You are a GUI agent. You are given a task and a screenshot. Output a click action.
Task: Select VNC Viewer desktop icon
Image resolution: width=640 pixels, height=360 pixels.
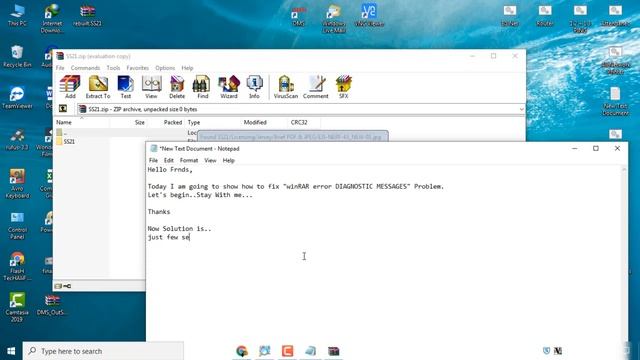click(369, 15)
